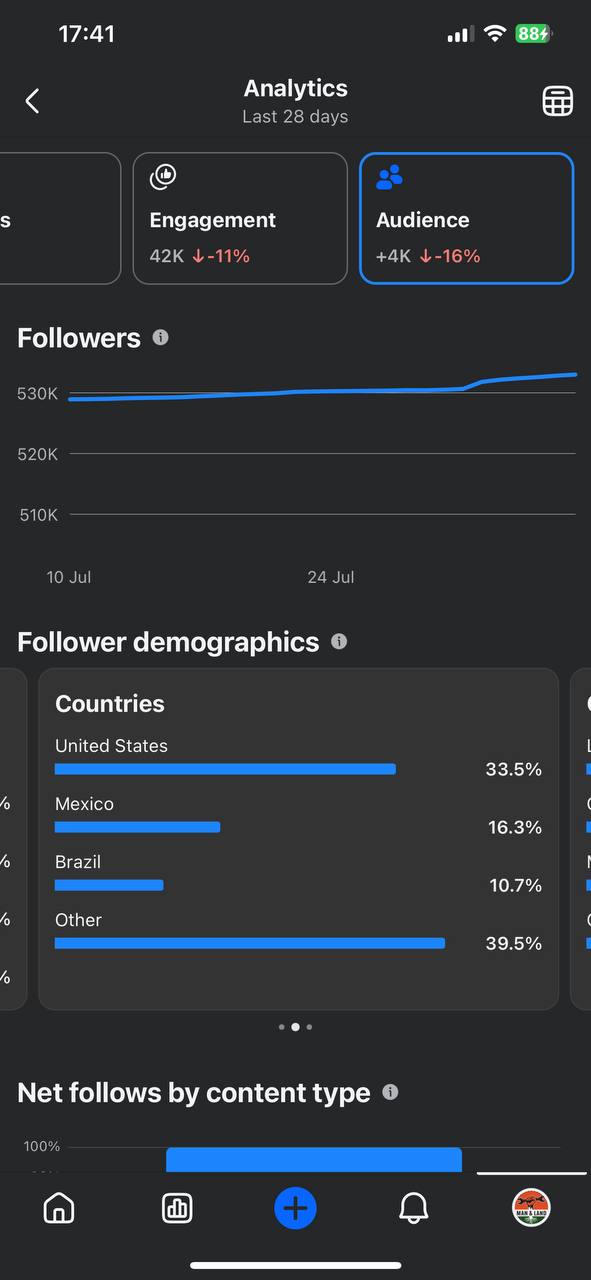Tap the Follower demographics info icon
This screenshot has width=591, height=1280.
point(339,641)
